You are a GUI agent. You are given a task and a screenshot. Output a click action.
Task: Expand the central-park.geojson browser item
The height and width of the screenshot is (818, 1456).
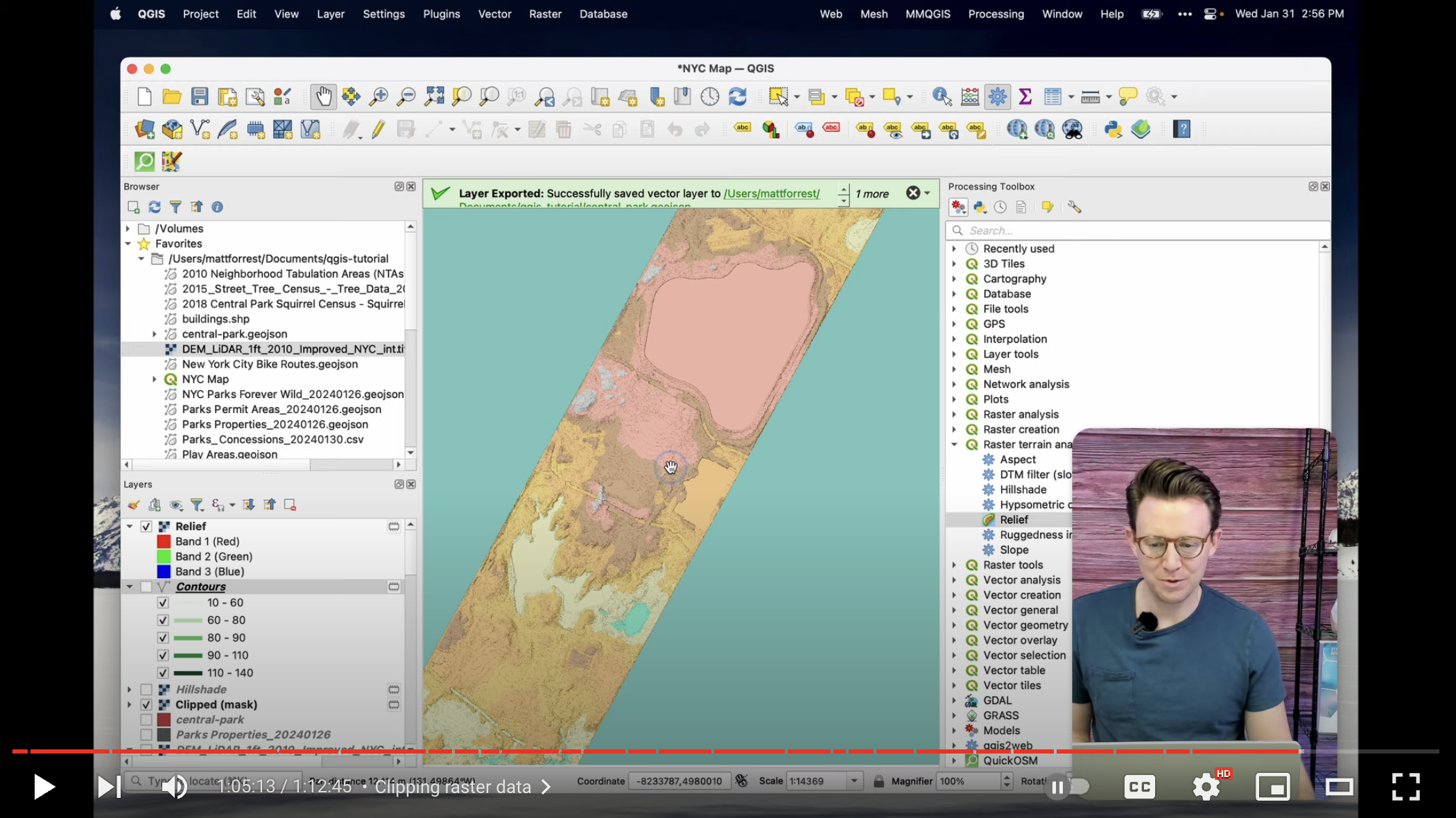pos(155,333)
